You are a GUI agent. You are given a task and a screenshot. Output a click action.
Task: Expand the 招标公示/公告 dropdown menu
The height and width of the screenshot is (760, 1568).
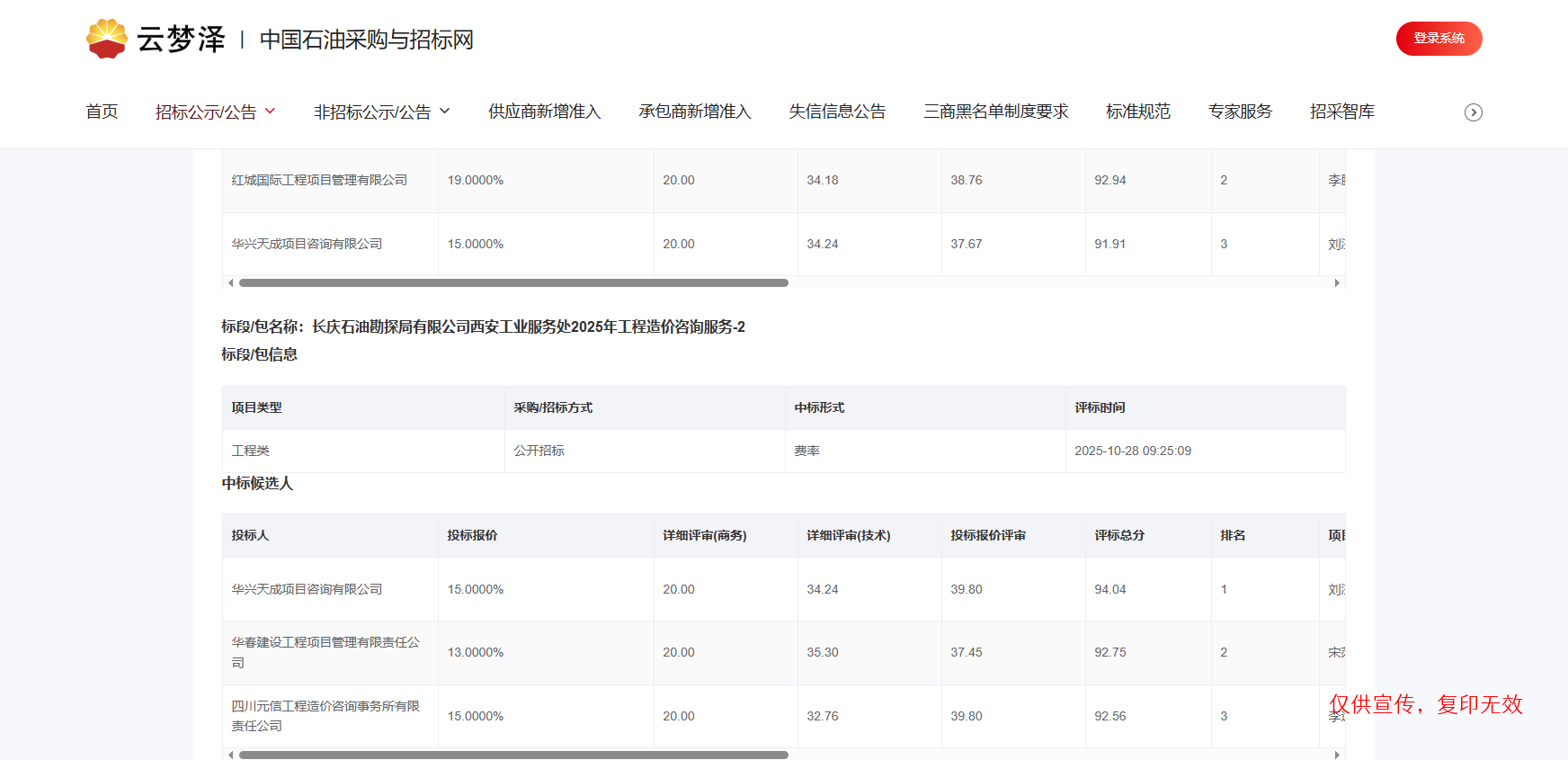tap(215, 112)
